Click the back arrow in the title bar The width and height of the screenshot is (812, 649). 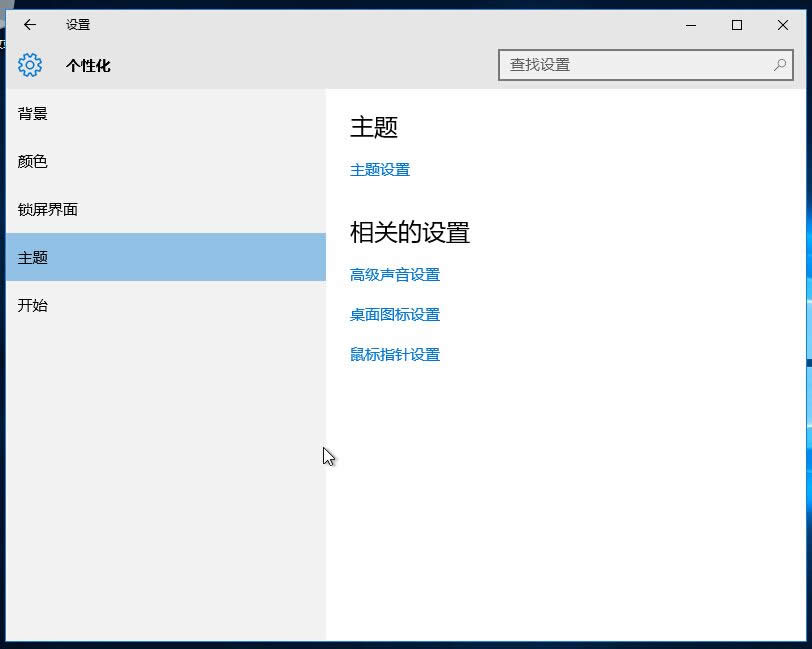29,25
